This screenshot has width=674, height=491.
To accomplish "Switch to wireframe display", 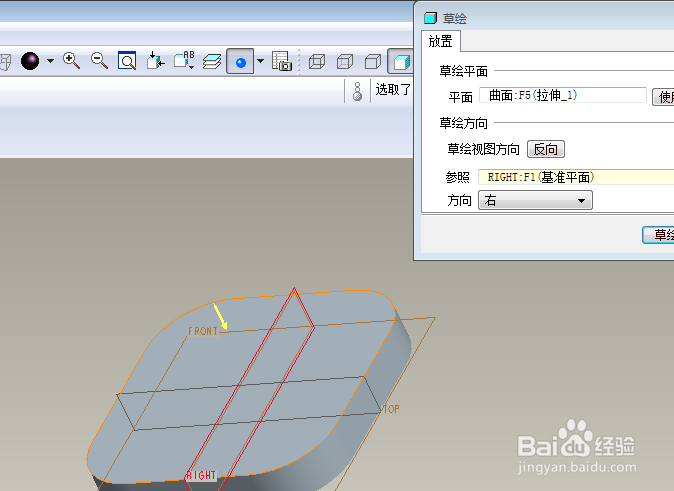I will (x=317, y=61).
